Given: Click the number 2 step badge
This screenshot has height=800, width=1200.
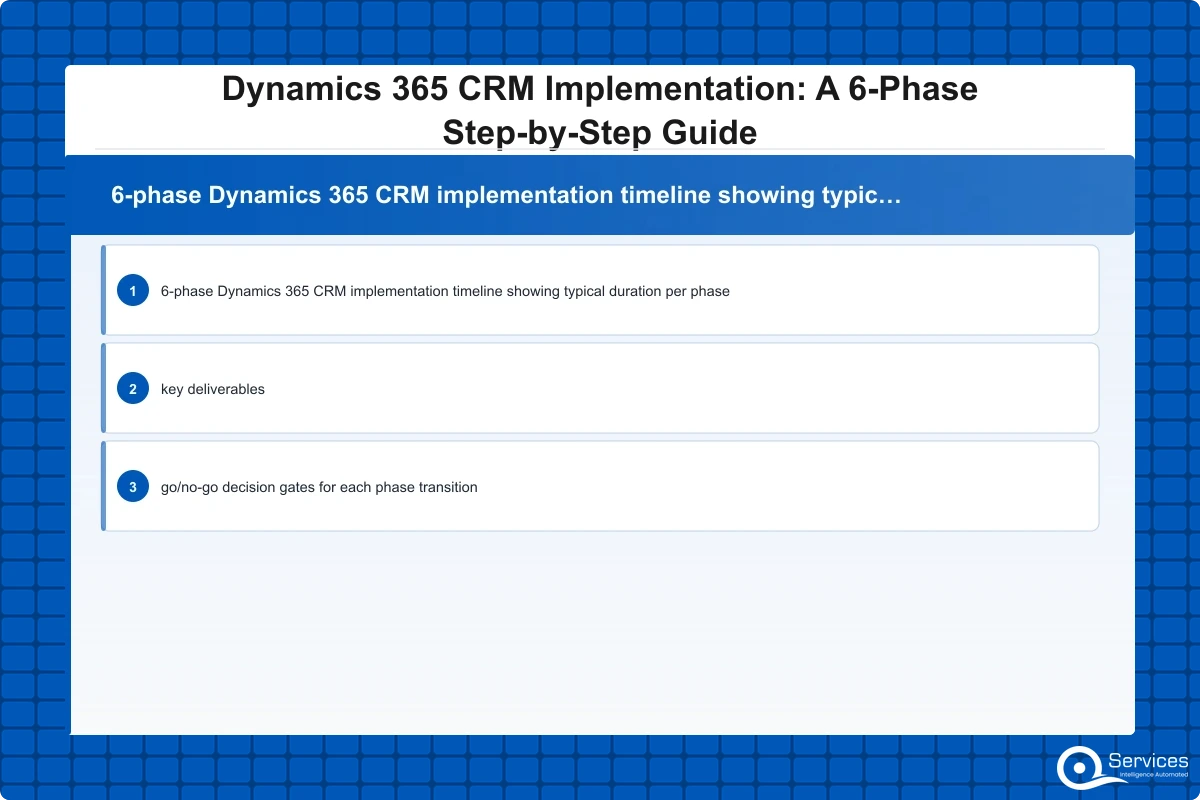Looking at the screenshot, I should (133, 389).
